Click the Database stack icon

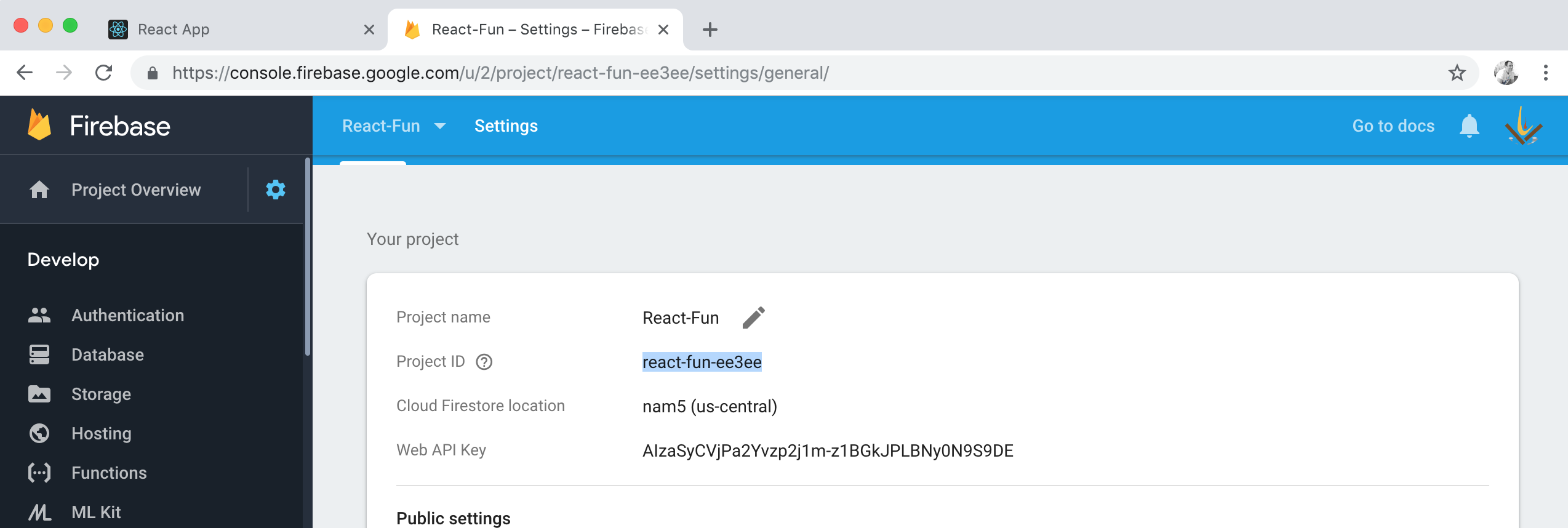click(x=39, y=354)
